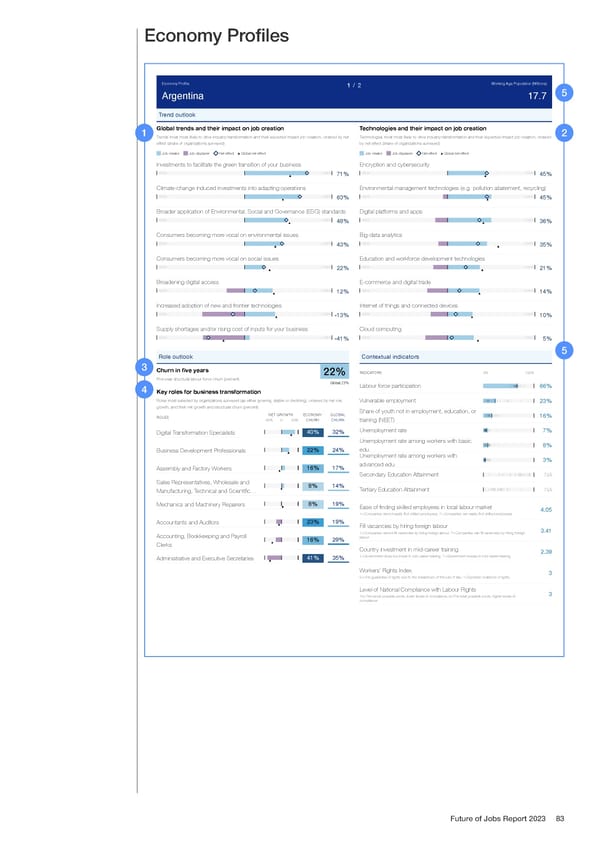The image size is (600, 848).
Task: Click marker 5 near the Contextual indicators header
Action: point(566,350)
